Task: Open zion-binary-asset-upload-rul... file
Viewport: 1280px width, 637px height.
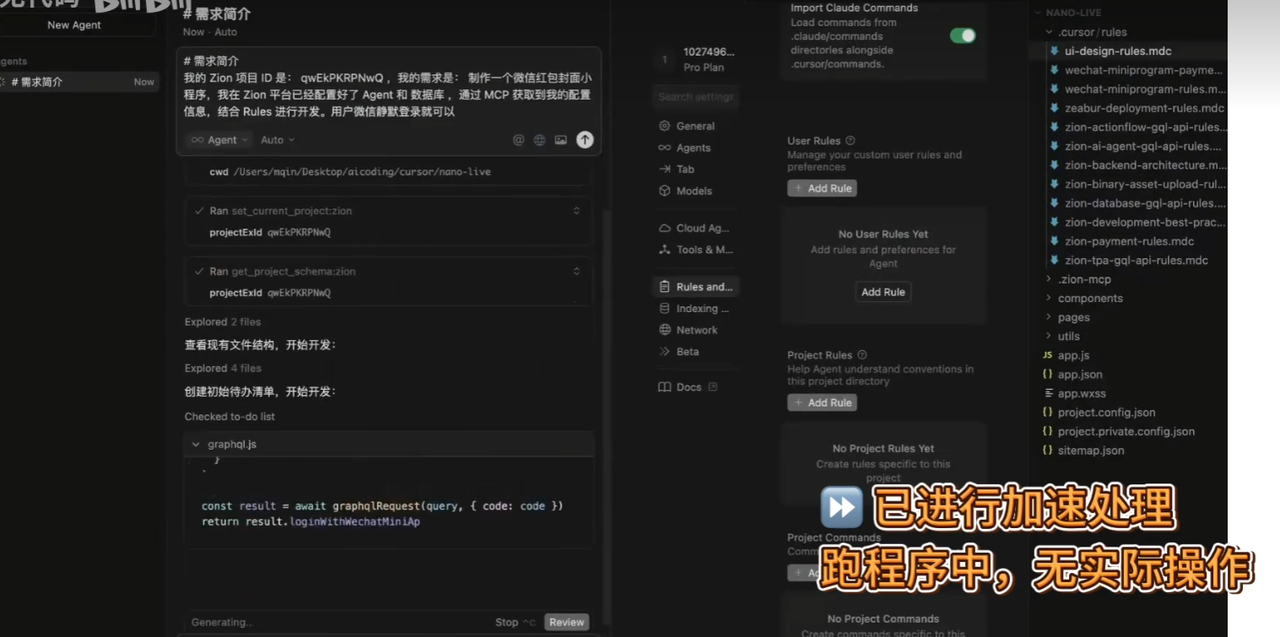Action: pyautogui.click(x=1143, y=184)
